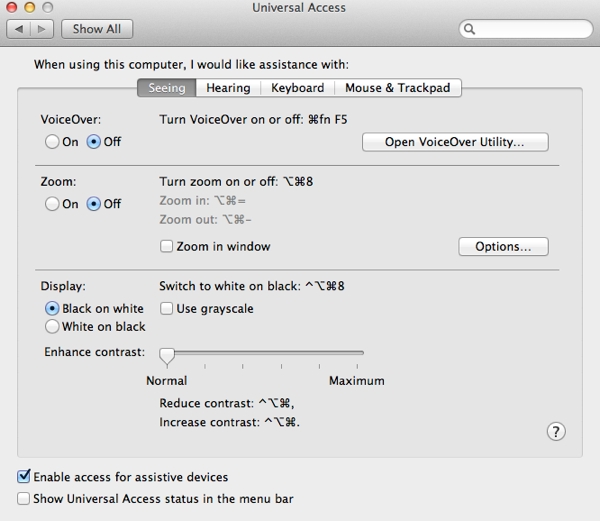Screen dimensions: 600x521
Task: Open help with the question mark button
Action: [556, 432]
